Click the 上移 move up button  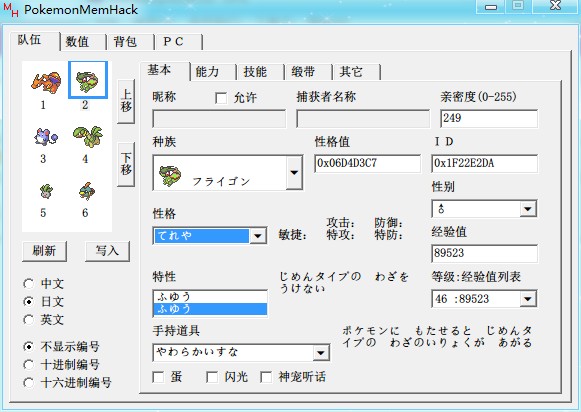point(126,101)
